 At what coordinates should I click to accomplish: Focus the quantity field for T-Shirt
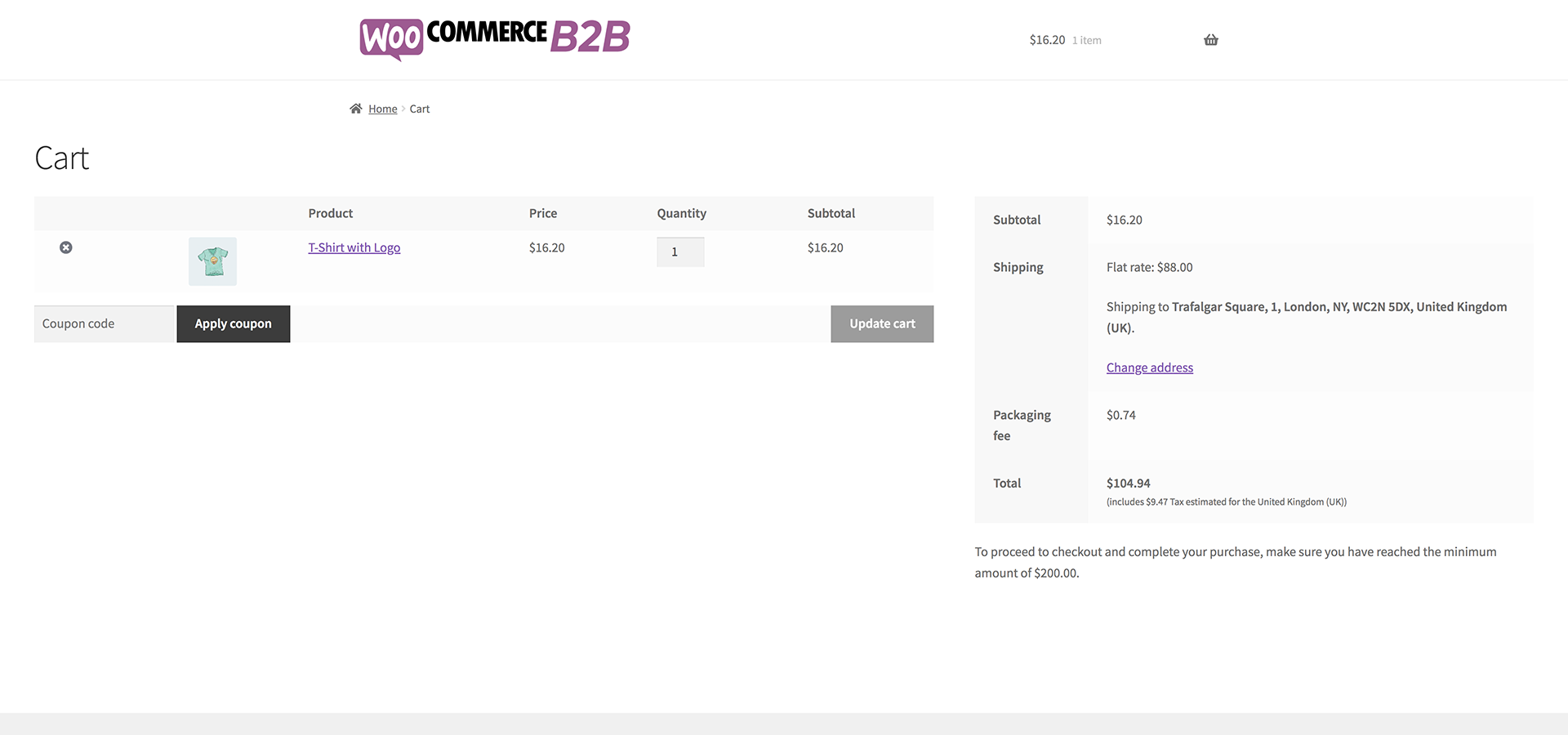(679, 252)
